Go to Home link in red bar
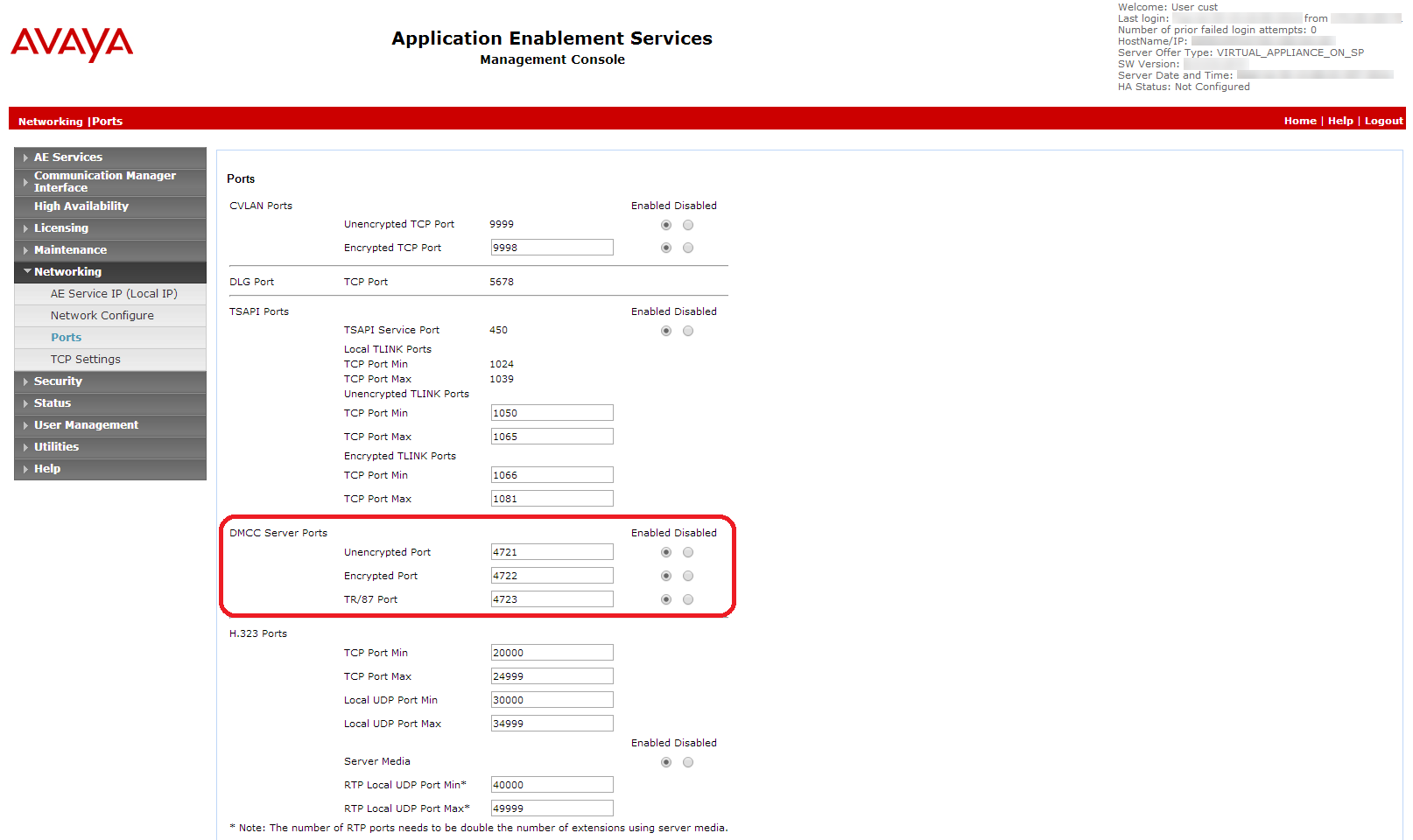This screenshot has width=1413, height=840. 1300,121
